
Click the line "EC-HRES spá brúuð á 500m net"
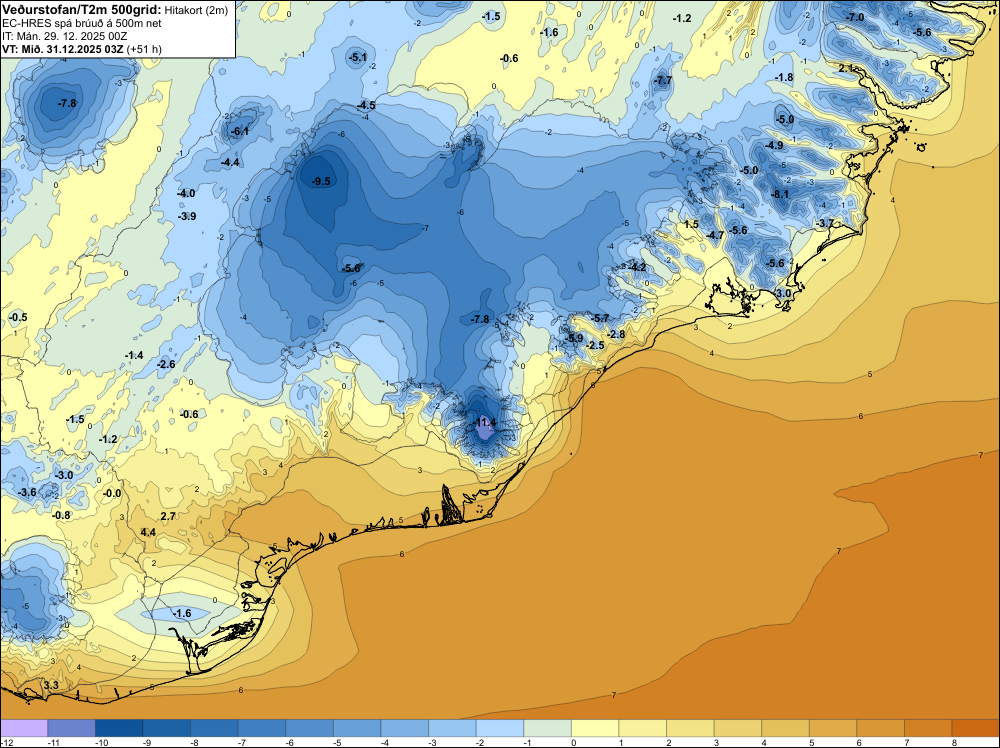pyautogui.click(x=82, y=23)
